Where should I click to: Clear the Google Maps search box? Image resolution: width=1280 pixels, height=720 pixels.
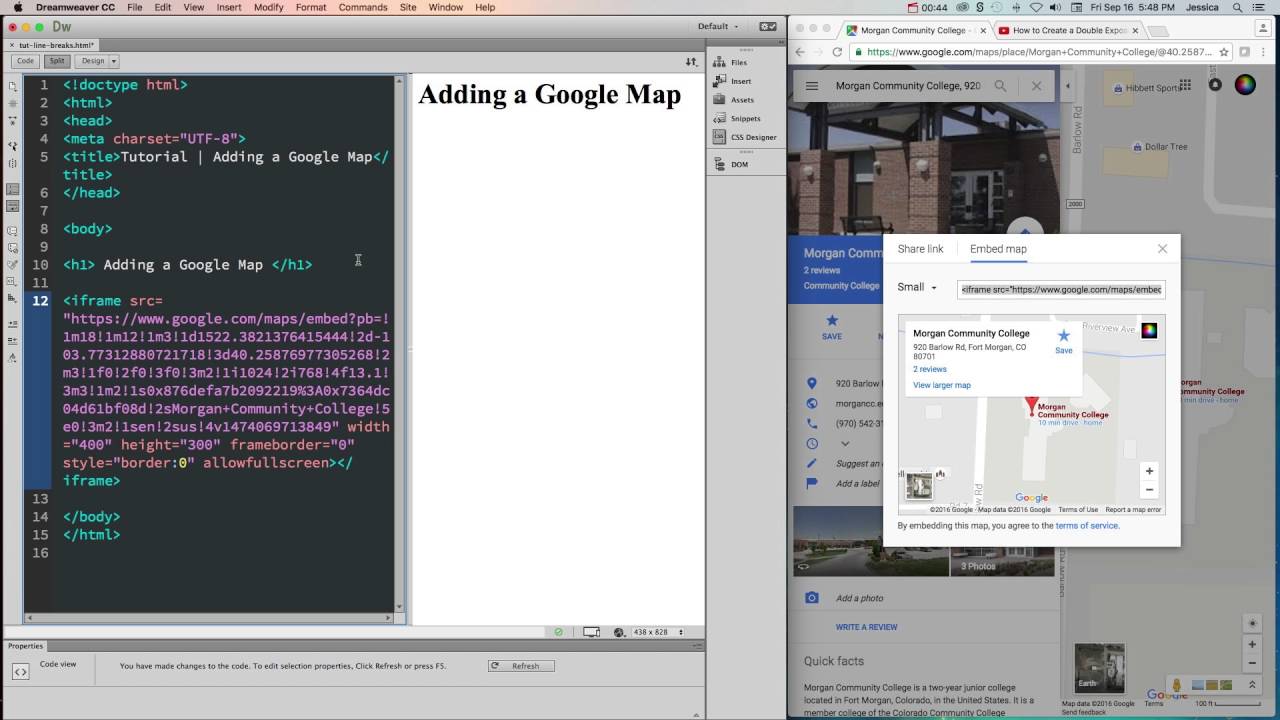click(x=1036, y=86)
